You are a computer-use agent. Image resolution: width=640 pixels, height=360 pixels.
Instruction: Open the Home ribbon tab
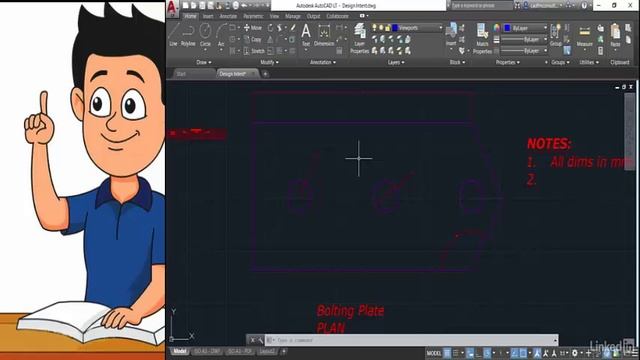click(190, 16)
